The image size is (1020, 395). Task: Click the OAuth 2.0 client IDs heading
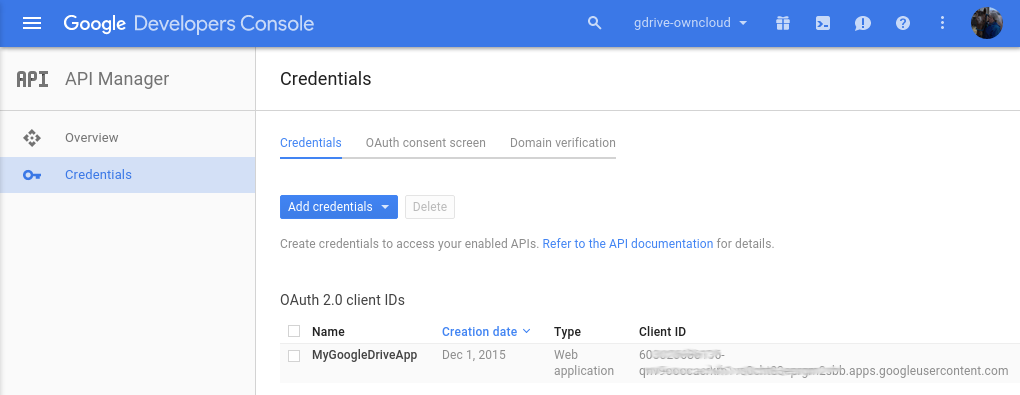(342, 301)
